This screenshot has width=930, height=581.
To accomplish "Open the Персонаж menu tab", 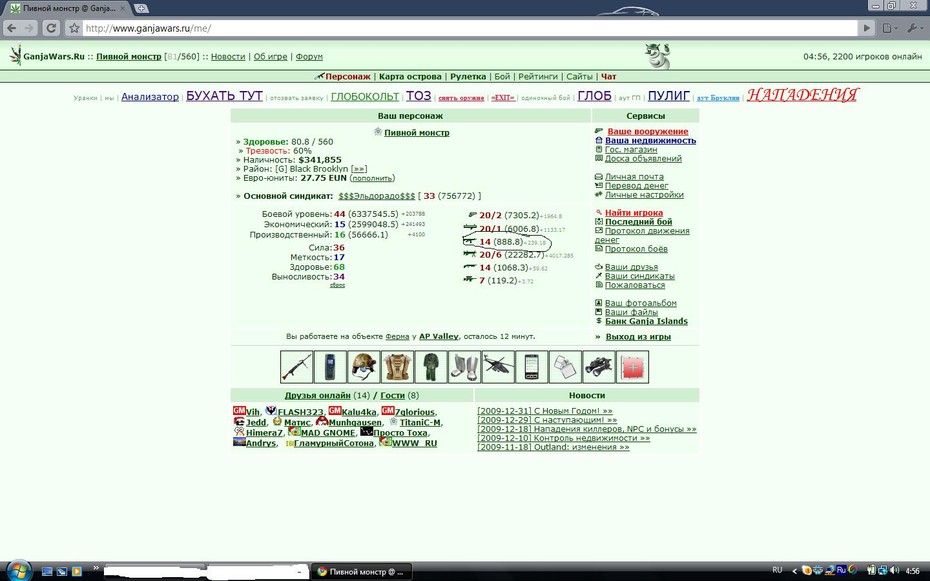I will pos(348,76).
